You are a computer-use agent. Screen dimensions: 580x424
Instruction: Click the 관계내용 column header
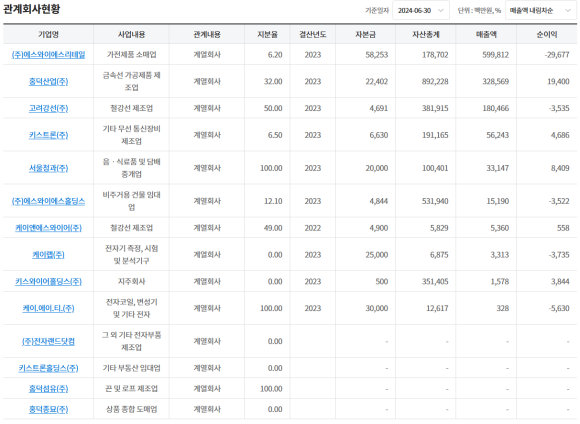tap(207, 34)
